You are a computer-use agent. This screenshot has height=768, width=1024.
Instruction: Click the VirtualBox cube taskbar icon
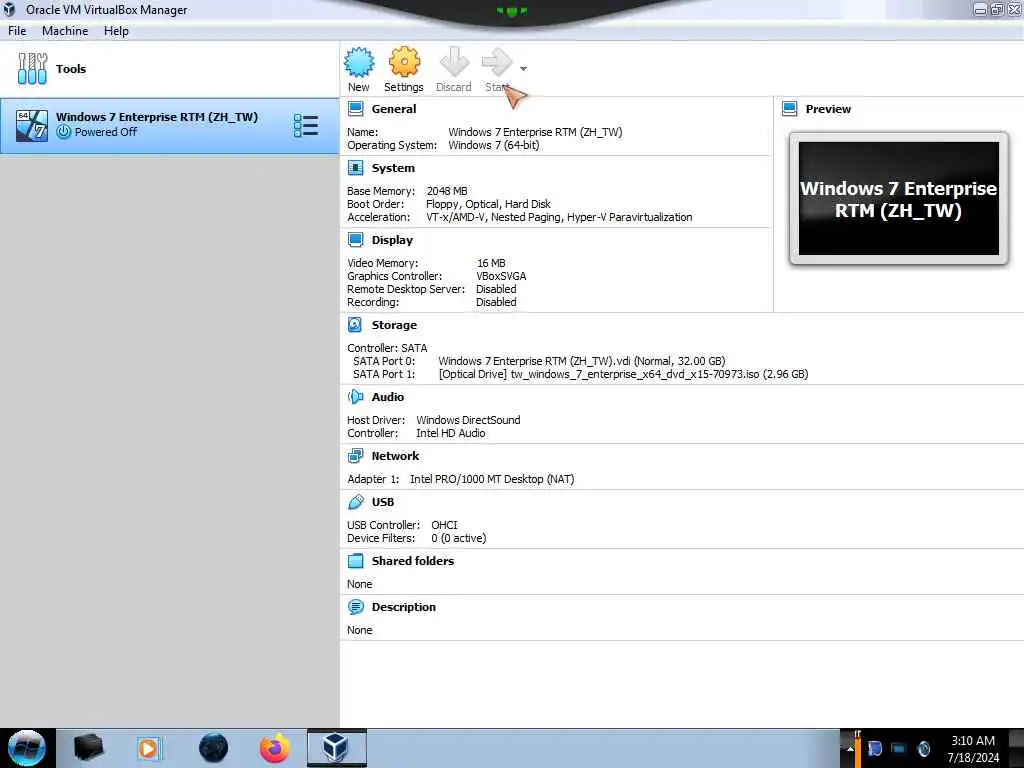pyautogui.click(x=337, y=748)
